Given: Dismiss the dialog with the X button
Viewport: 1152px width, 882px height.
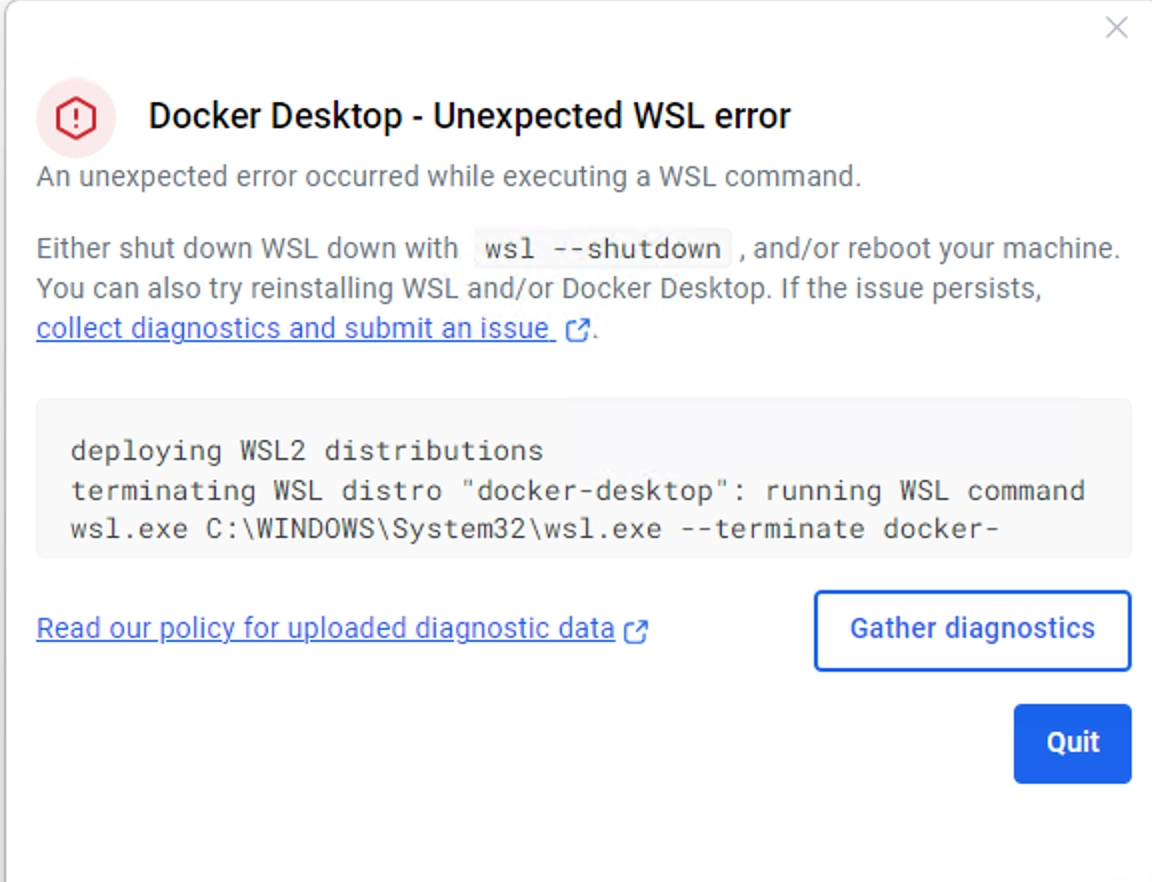Looking at the screenshot, I should coord(1116,28).
